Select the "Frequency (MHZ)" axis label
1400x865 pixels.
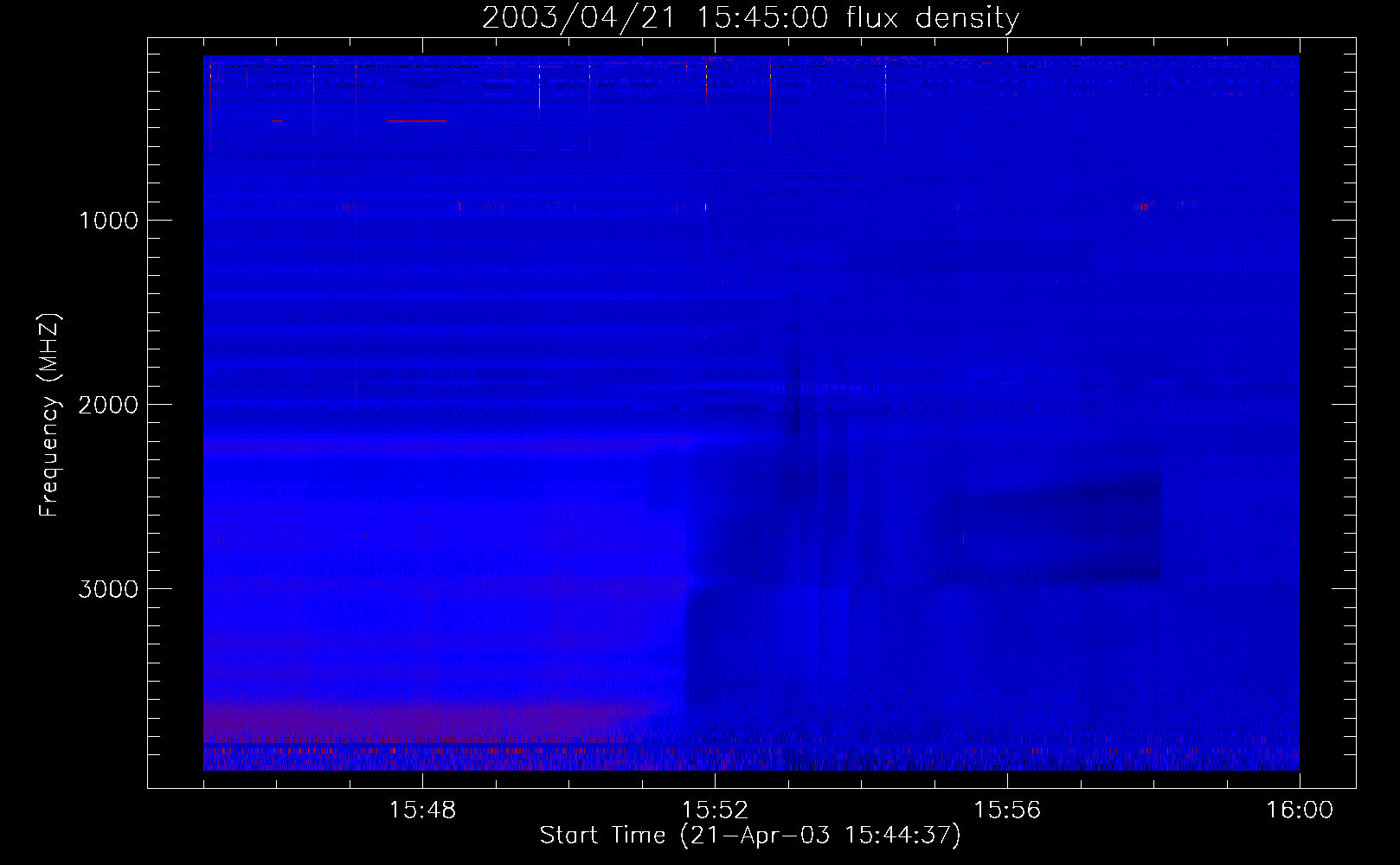pos(49,415)
